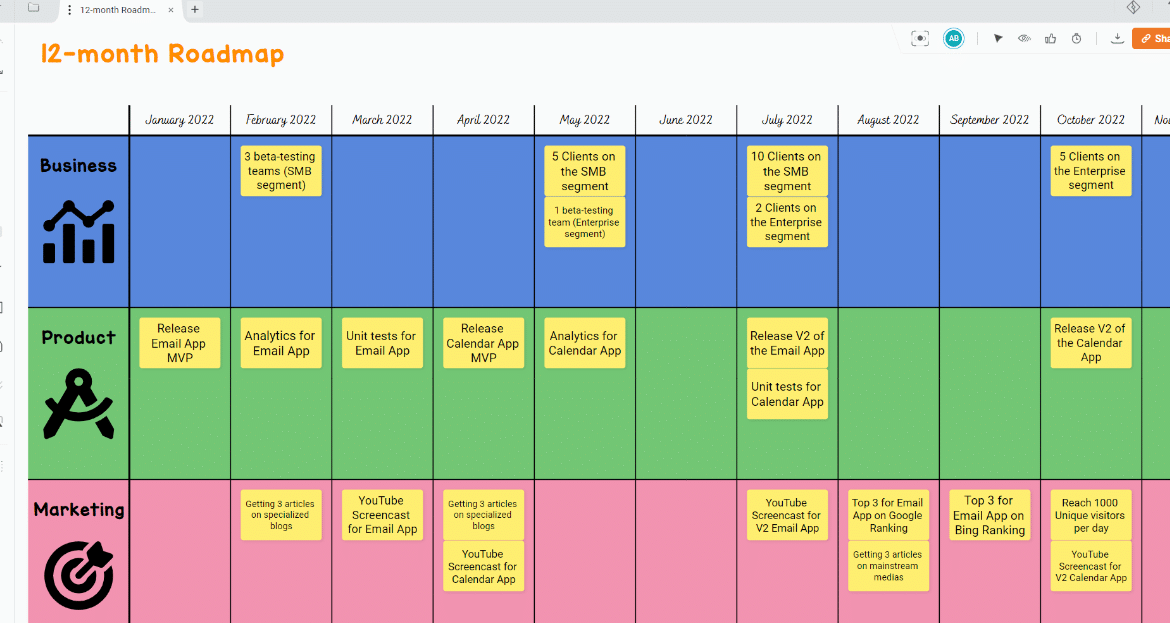This screenshot has width=1170, height=623.
Task: Open the three-dot menu on the tab
Action: coord(69,9)
